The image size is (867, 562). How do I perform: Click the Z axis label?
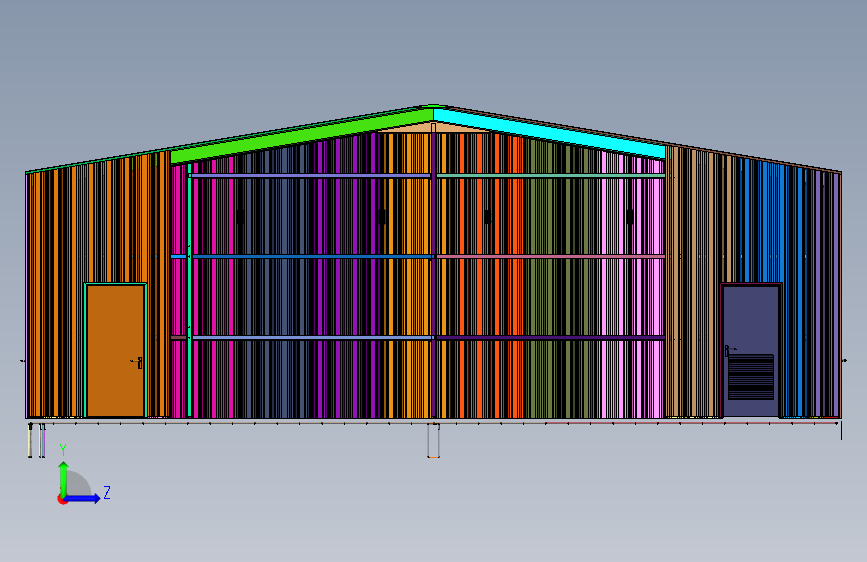point(107,492)
